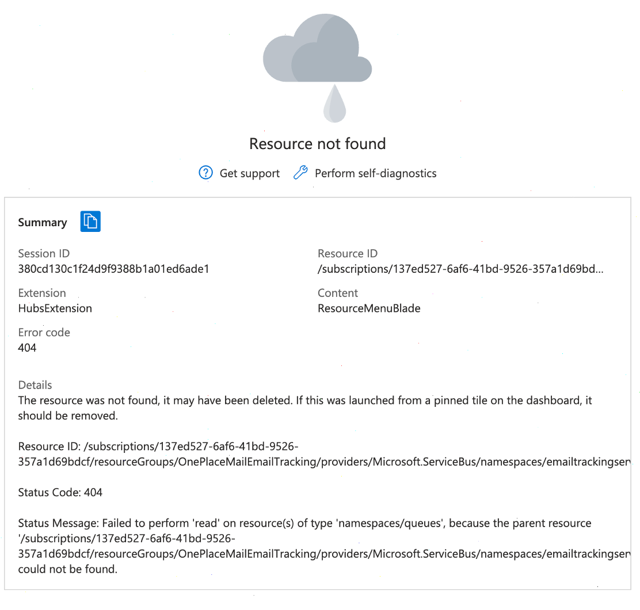640x610 pixels.
Task: Select the Session ID value 380cd130c1f24d9f9388b1a01ed6ade1
Action: tap(113, 269)
